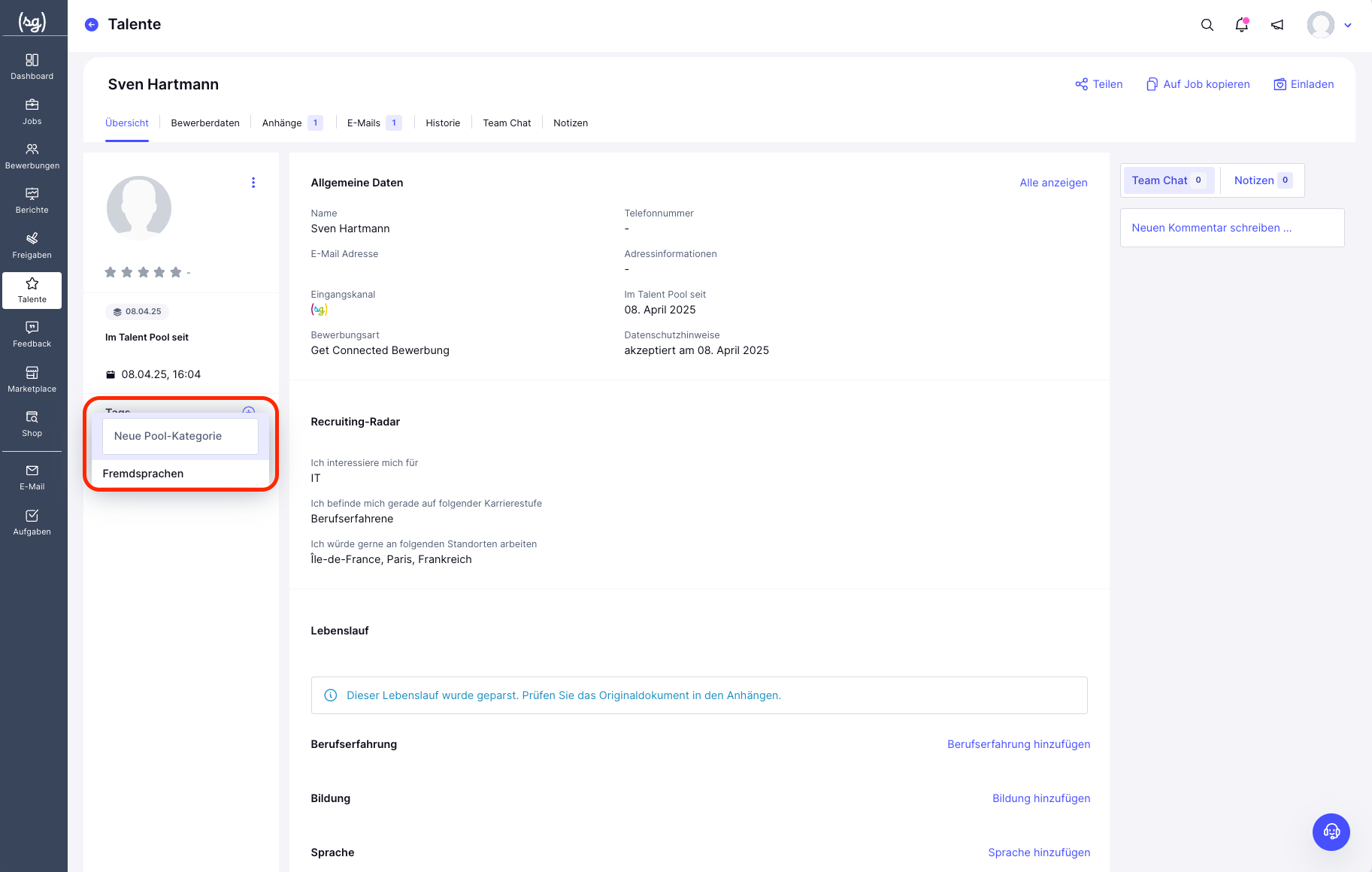Image resolution: width=1372 pixels, height=872 pixels.
Task: Open the search magnifier icon
Action: point(1207,25)
